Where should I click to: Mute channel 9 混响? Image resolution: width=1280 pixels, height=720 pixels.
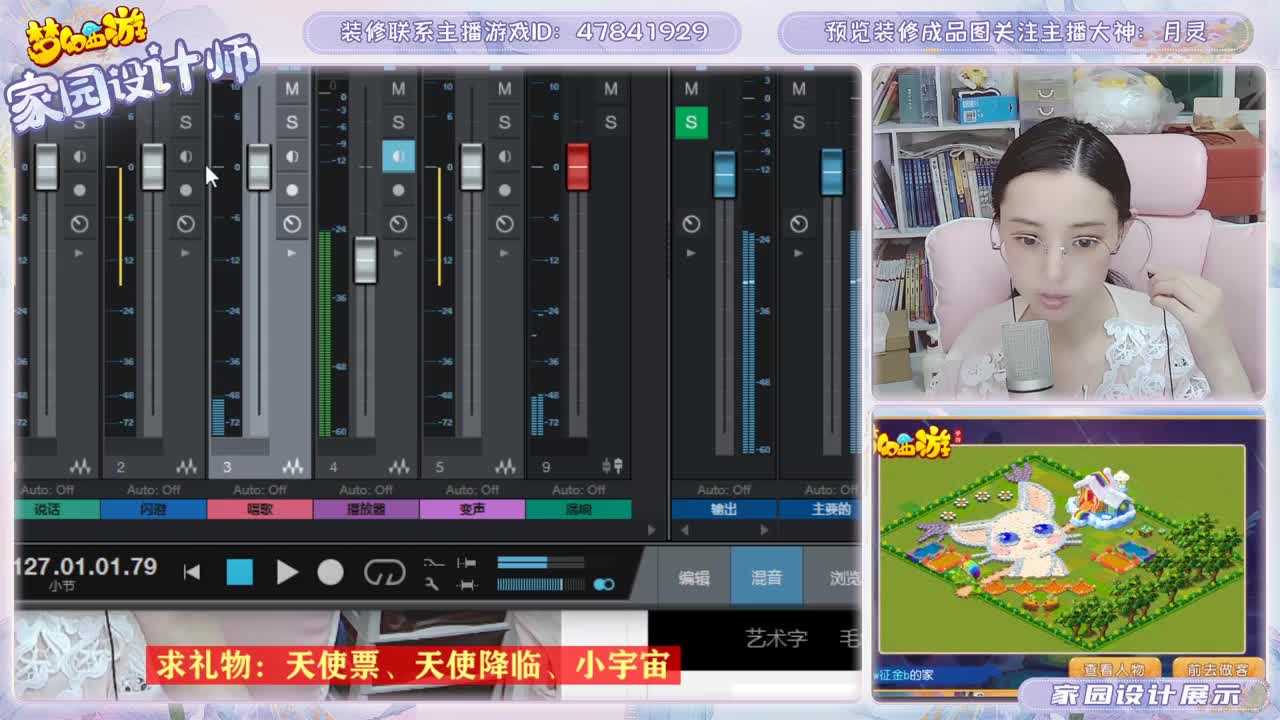coord(610,88)
